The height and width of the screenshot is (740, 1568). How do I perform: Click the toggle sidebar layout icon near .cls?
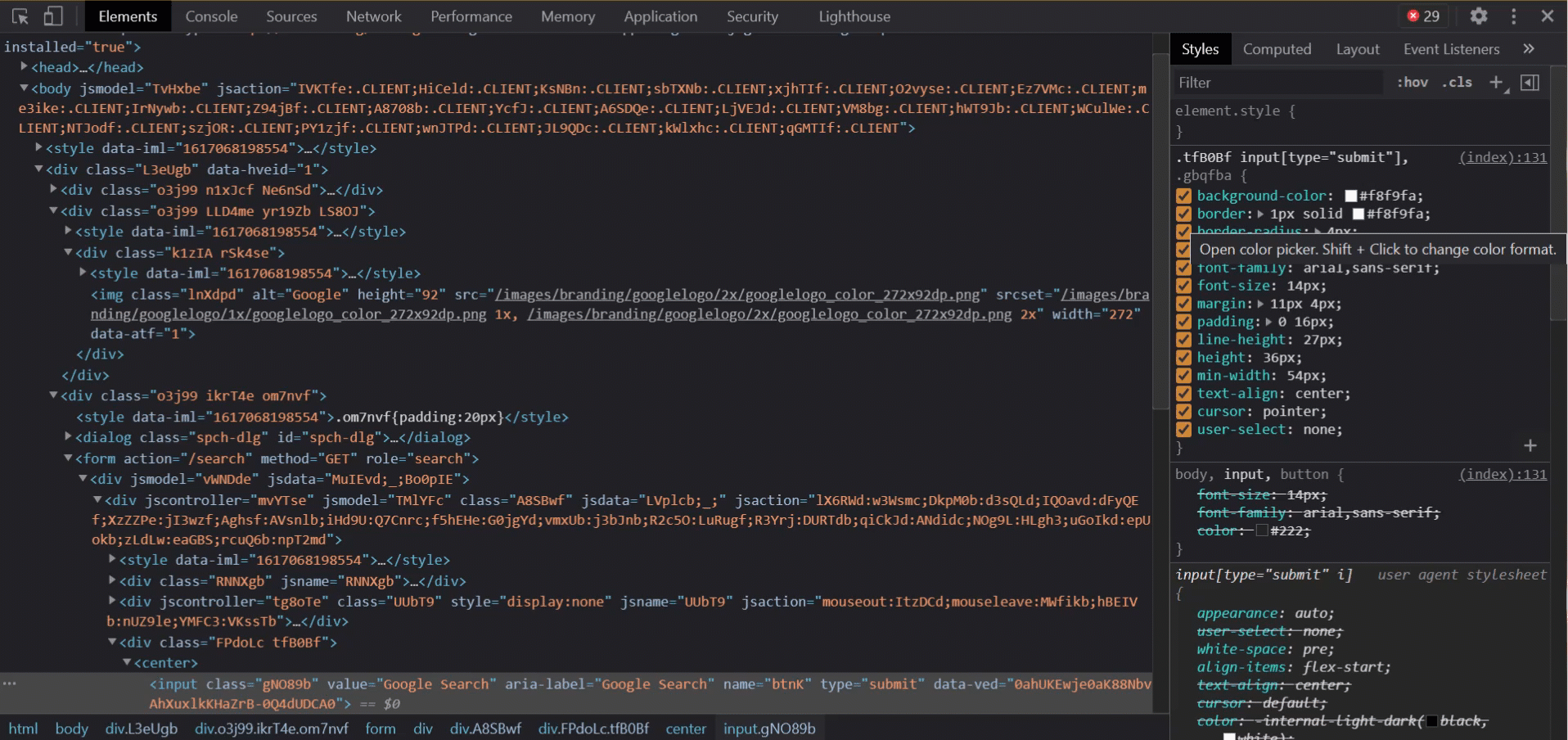[1530, 82]
